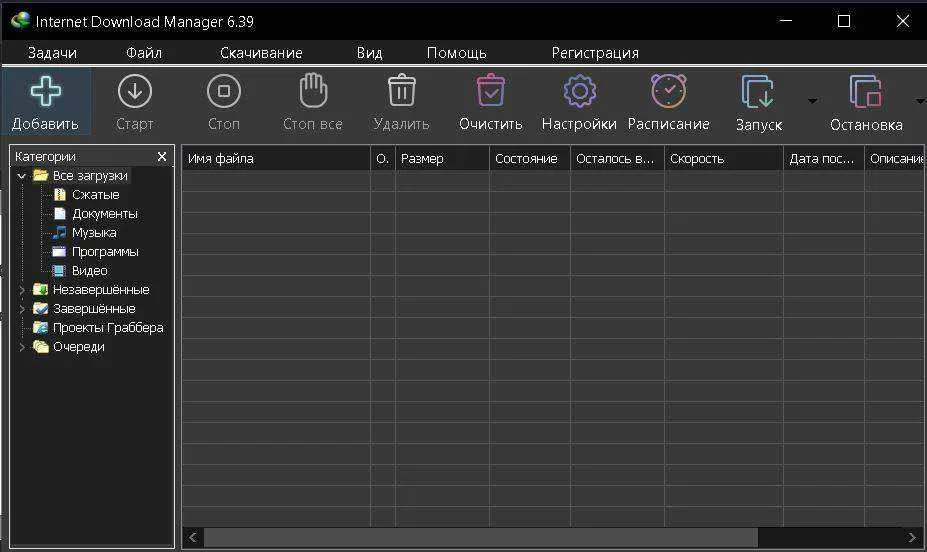Click the Программы window icon in tree
Viewport: 927px width, 552px height.
[x=59, y=252]
